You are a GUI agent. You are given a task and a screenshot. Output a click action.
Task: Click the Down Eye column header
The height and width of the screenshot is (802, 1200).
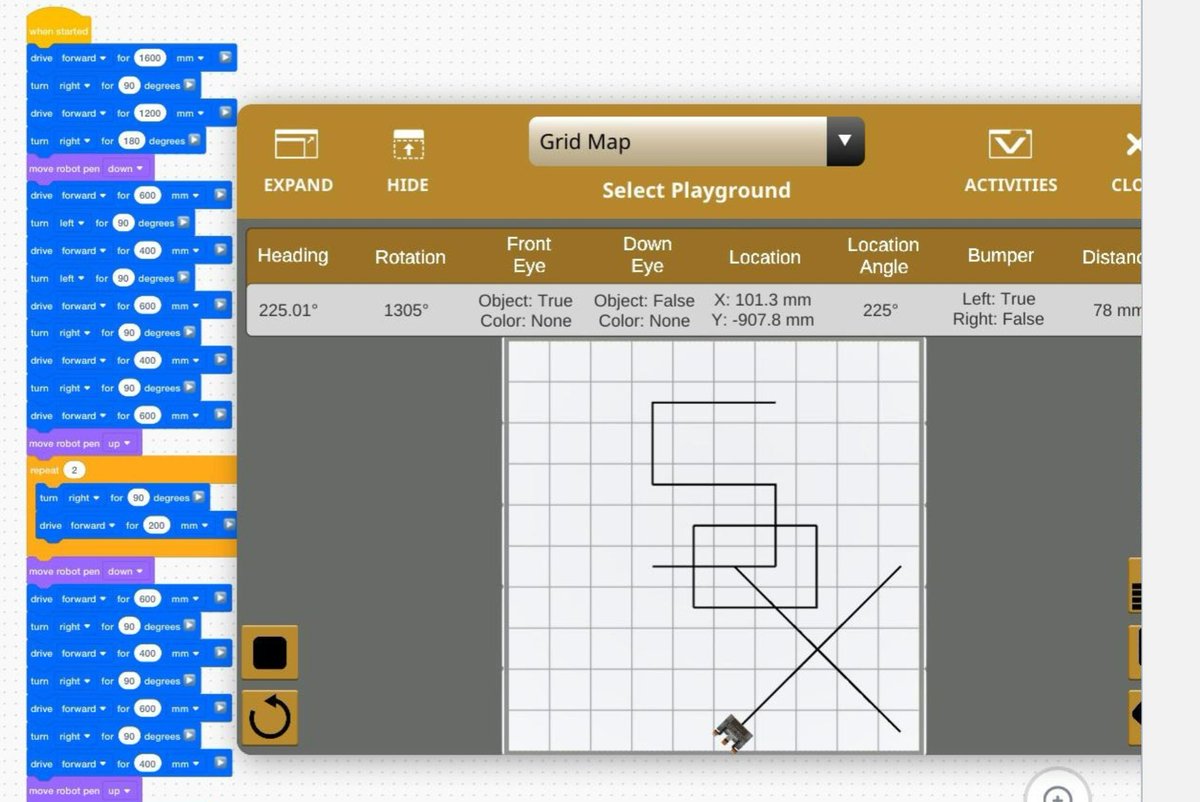point(647,255)
